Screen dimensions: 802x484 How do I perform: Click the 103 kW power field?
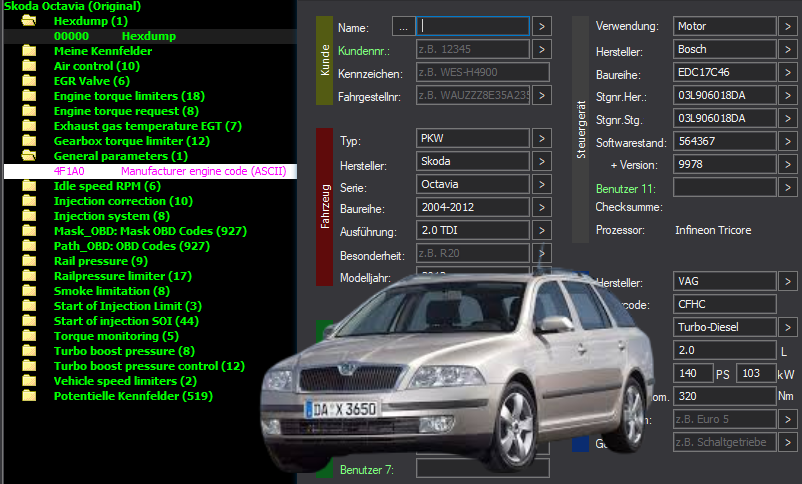(x=756, y=373)
